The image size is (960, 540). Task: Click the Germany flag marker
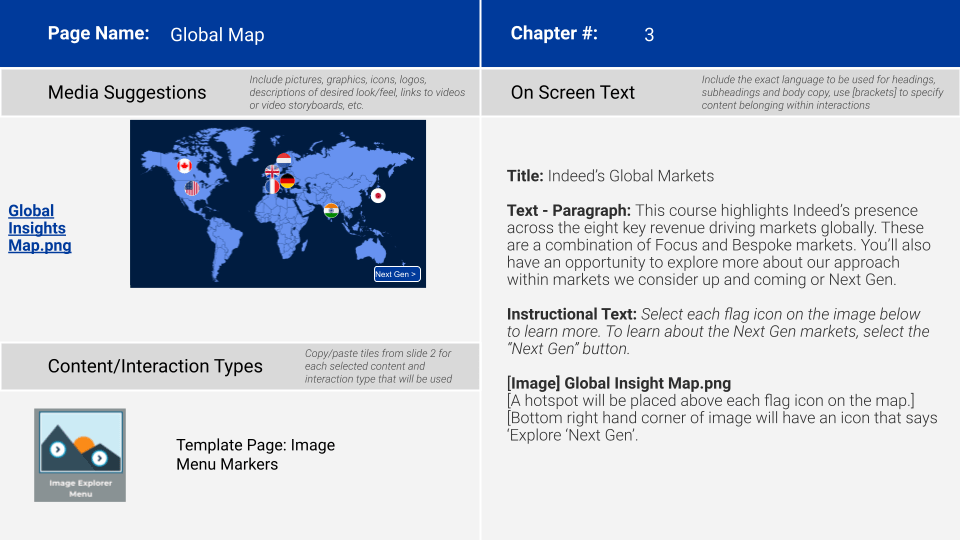click(x=288, y=181)
